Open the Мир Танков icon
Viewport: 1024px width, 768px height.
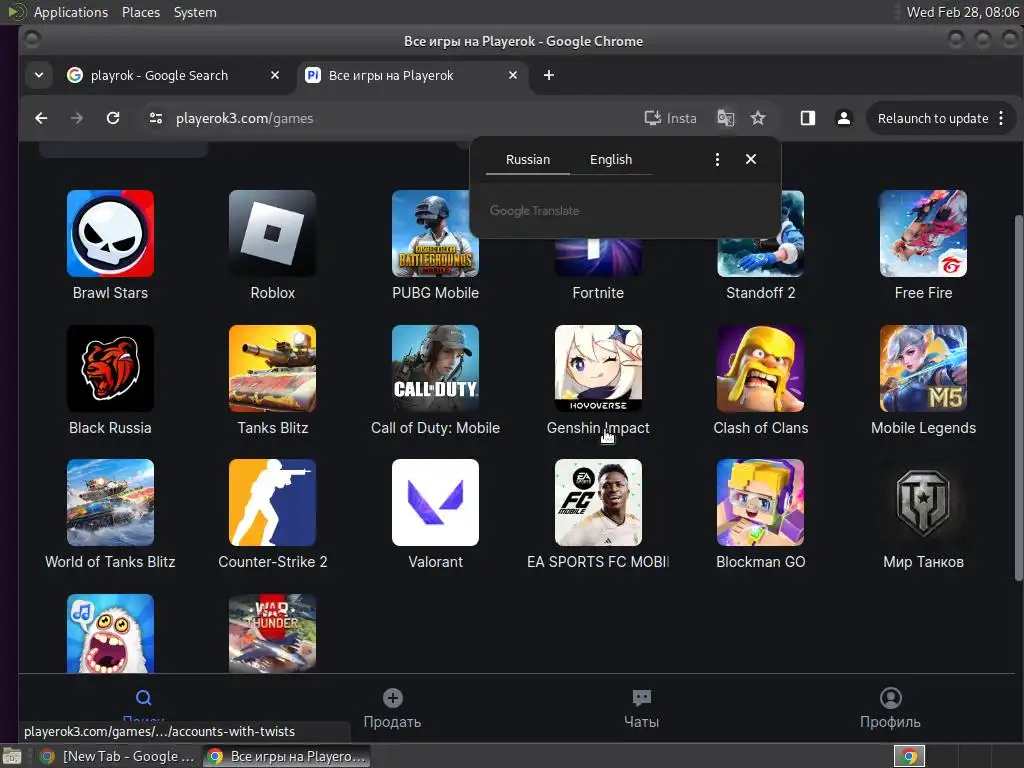click(x=923, y=502)
